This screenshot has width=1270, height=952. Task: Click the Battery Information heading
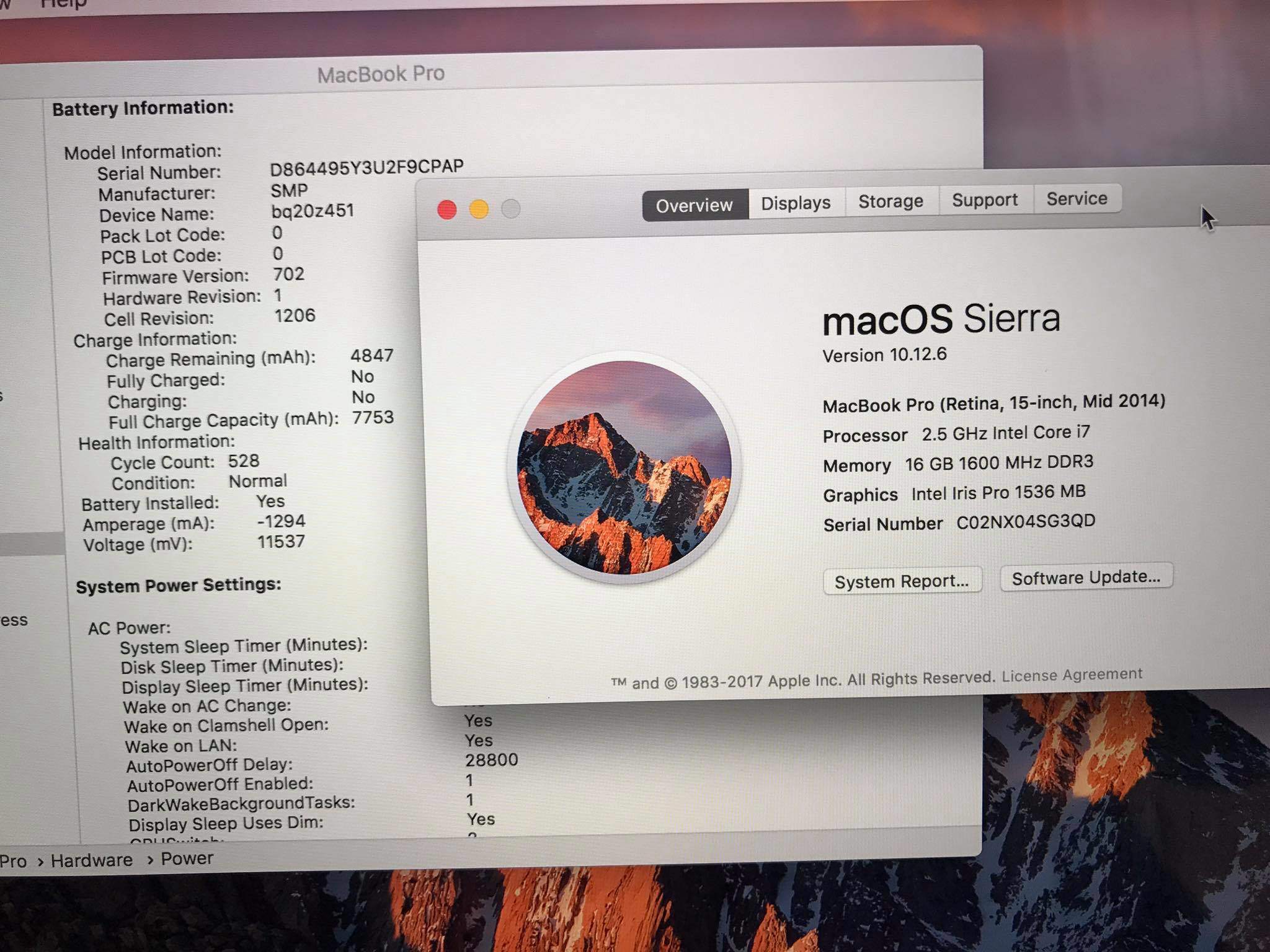143,108
